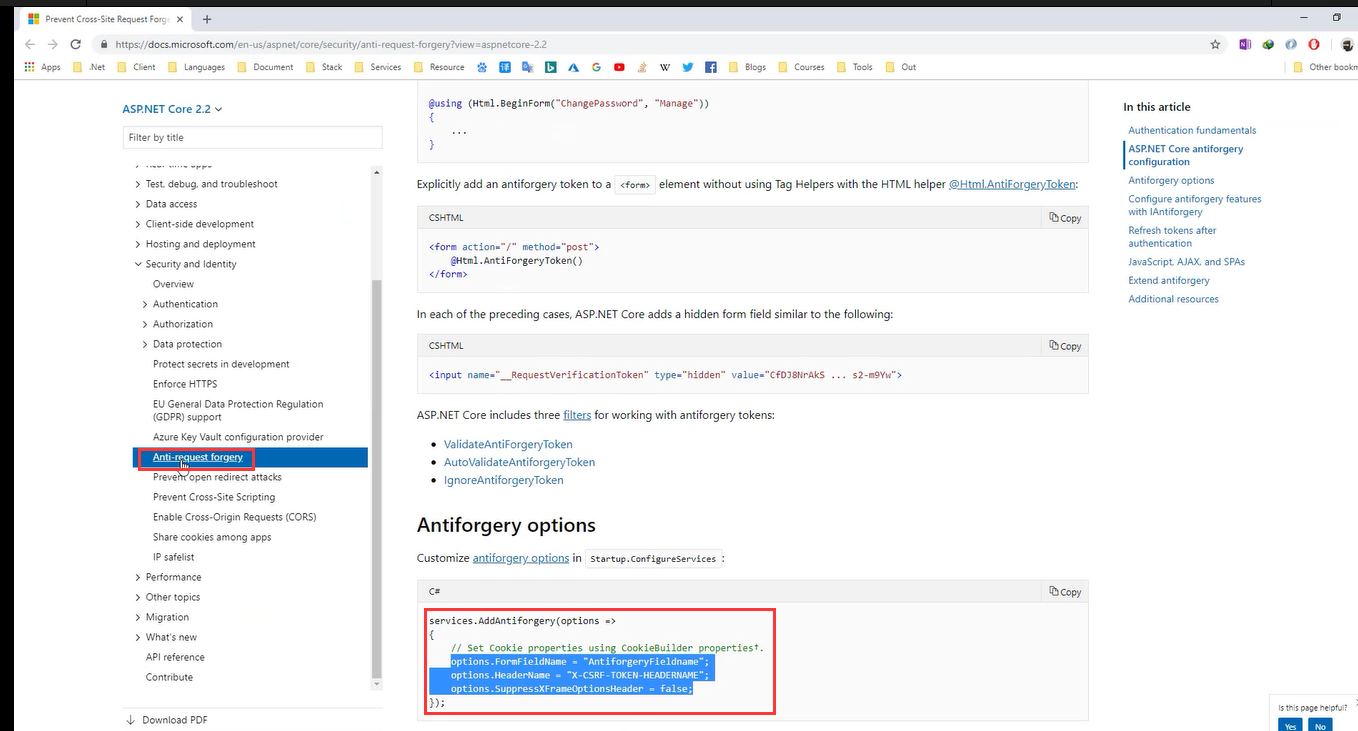Expand the Authorization subtree
This screenshot has height=731, width=1358.
tap(145, 324)
